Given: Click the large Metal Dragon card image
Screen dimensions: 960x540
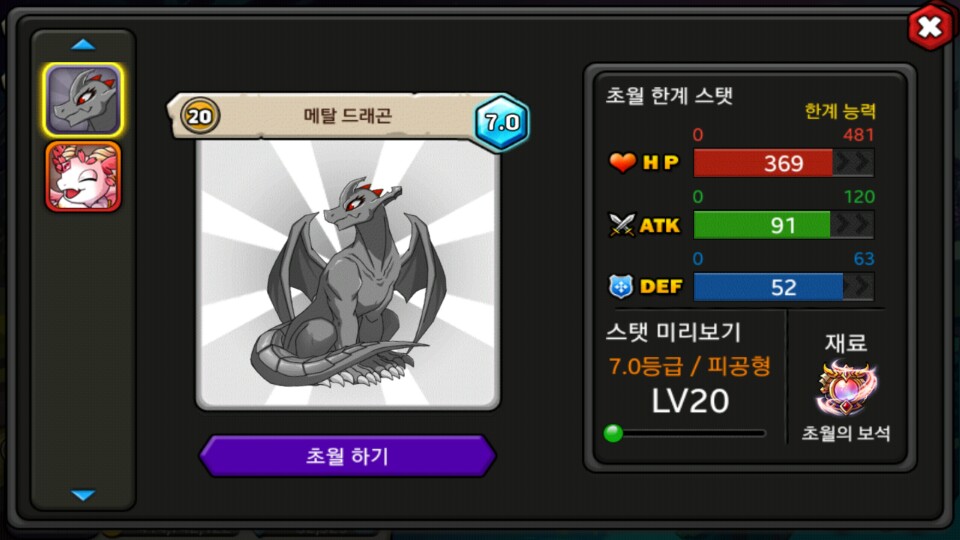Looking at the screenshot, I should [347, 274].
